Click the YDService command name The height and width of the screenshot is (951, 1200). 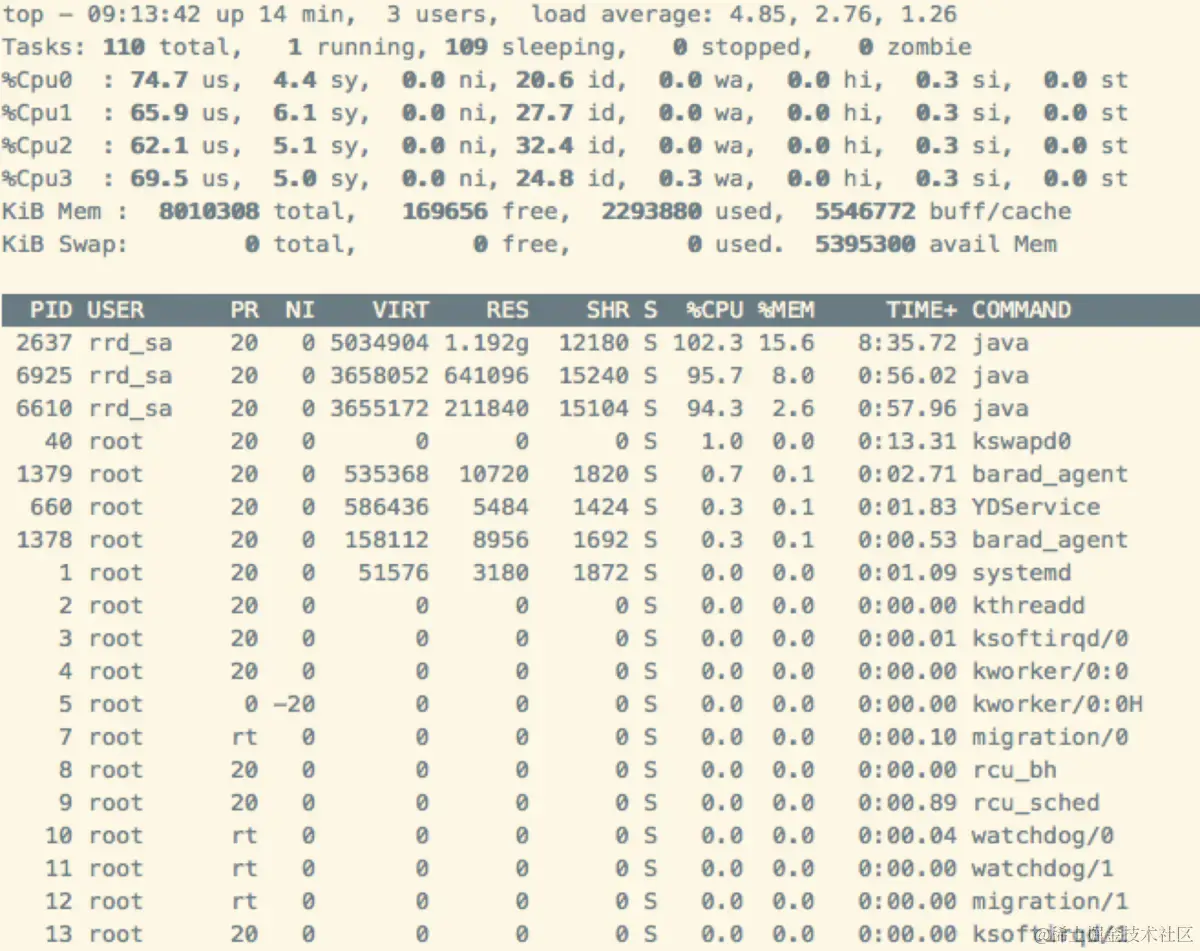point(1036,508)
